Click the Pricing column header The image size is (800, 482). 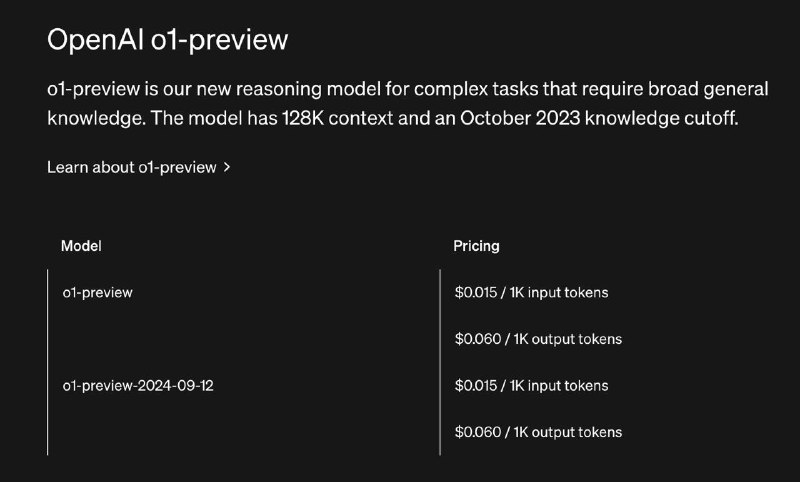(x=476, y=246)
